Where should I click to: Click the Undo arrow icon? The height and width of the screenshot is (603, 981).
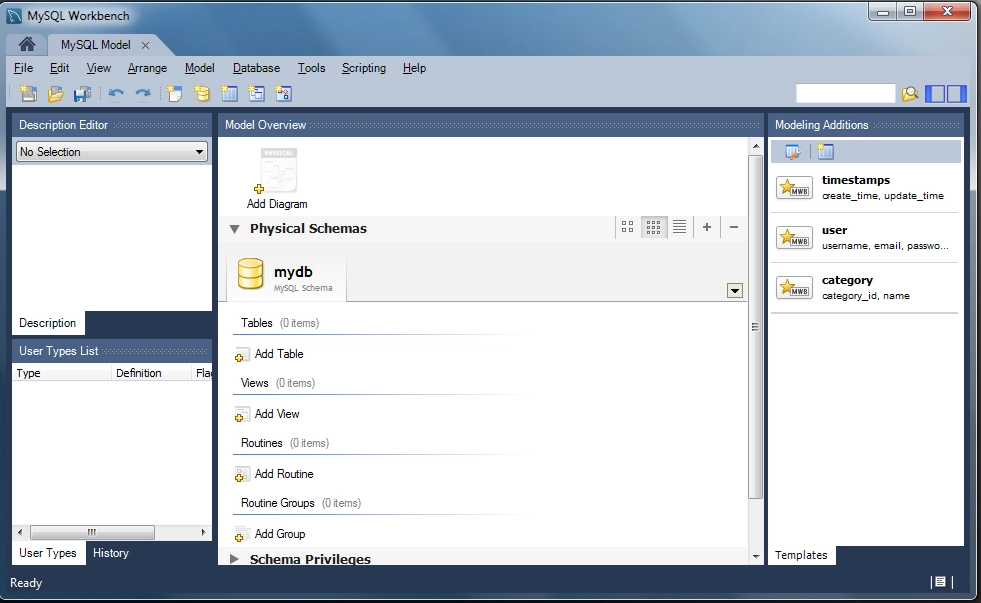point(116,93)
